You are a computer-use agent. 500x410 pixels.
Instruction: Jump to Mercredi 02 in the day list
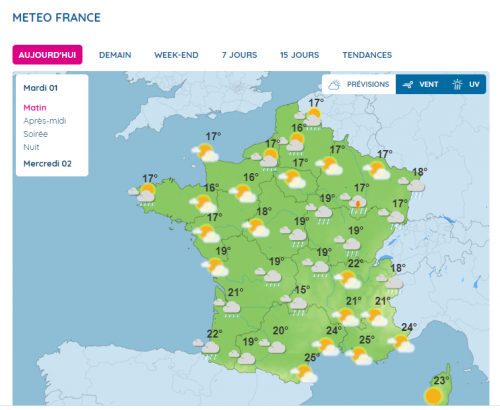47,164
